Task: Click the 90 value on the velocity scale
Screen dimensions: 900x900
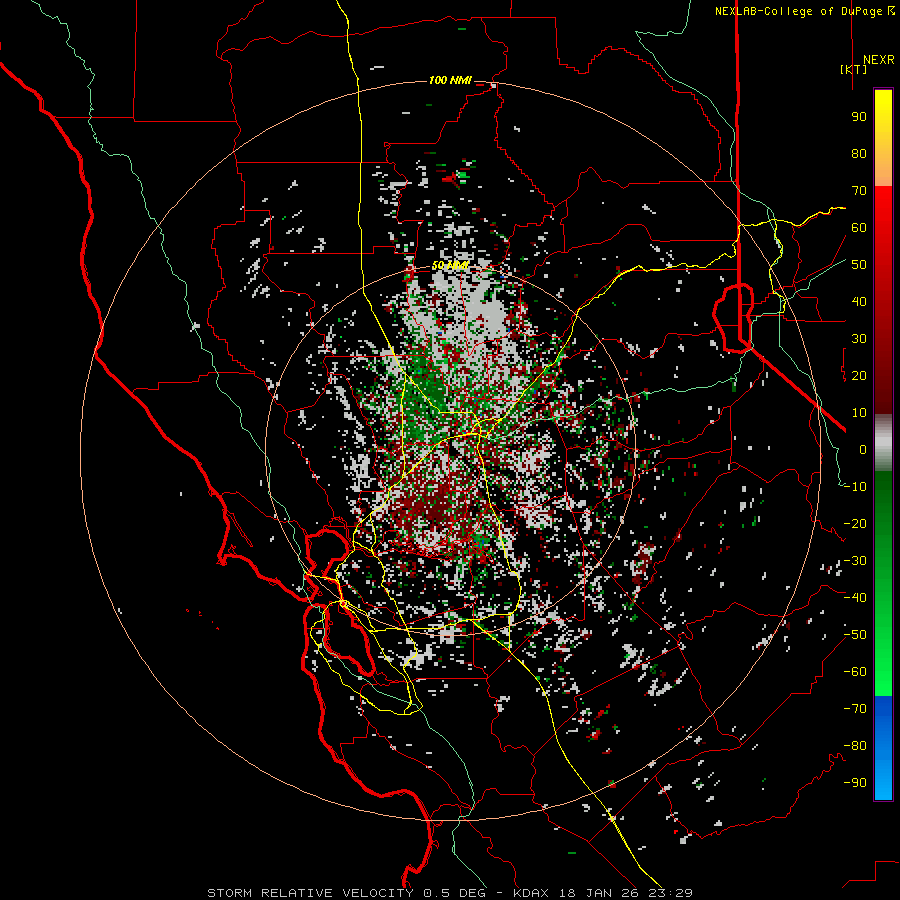Action: point(859,117)
